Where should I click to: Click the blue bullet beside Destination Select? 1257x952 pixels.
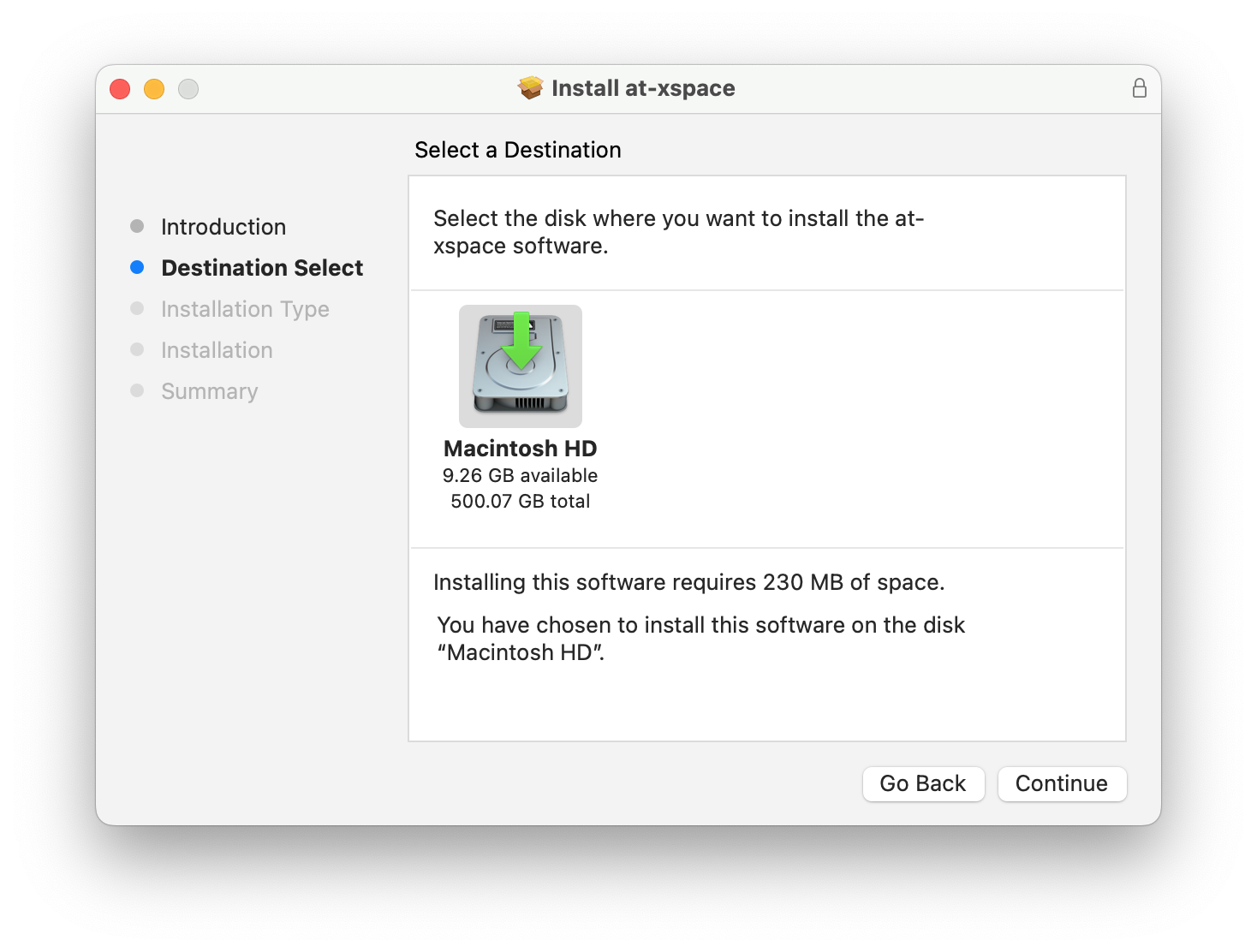coord(137,268)
